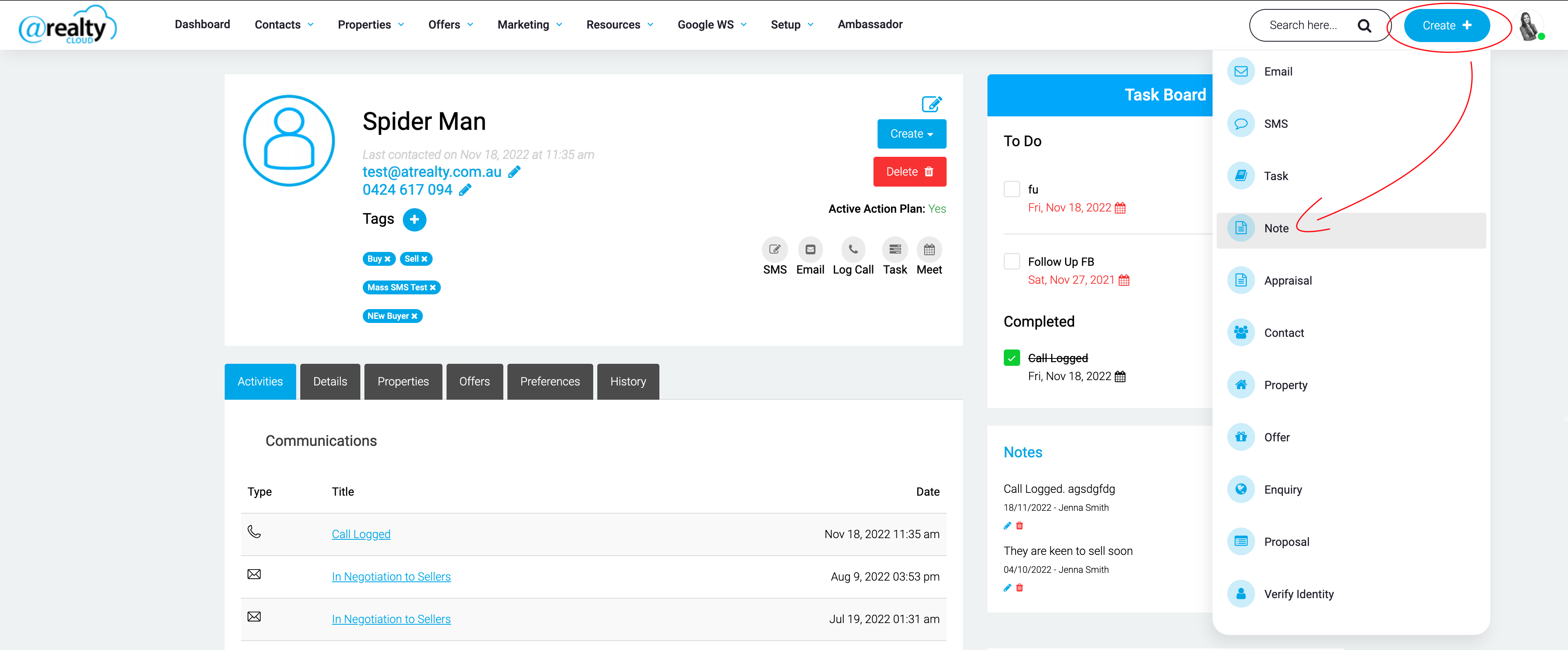Check the fu task checkbox
Image resolution: width=1568 pixels, height=650 pixels.
click(x=1012, y=189)
